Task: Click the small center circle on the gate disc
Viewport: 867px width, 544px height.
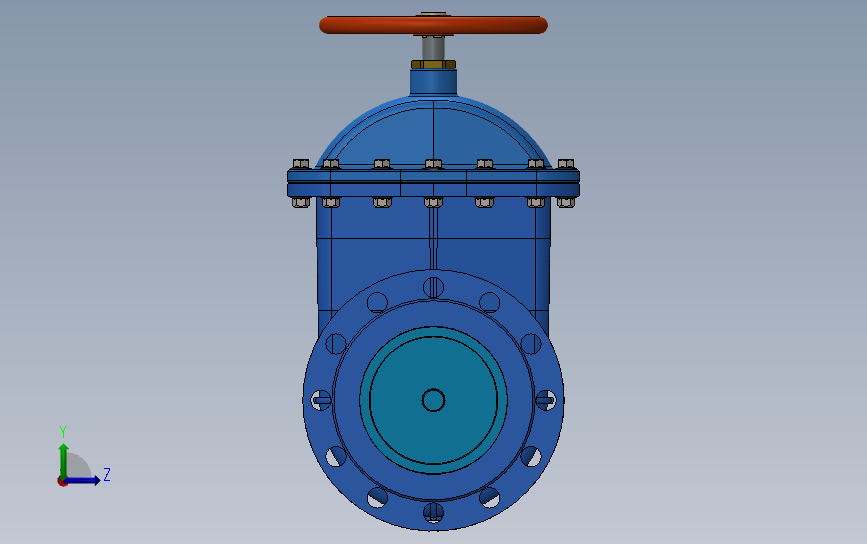Action: 434,400
